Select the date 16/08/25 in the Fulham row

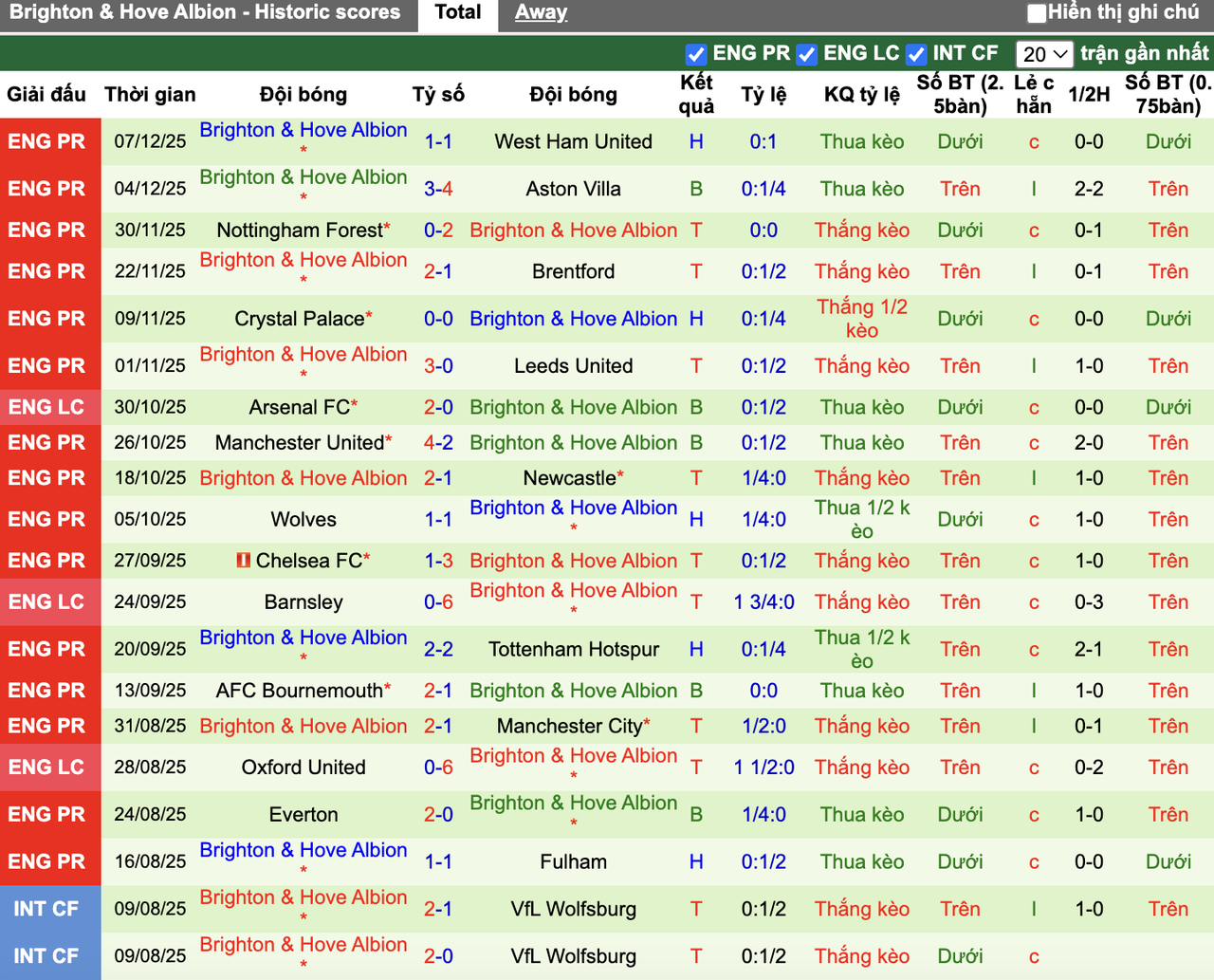(150, 861)
